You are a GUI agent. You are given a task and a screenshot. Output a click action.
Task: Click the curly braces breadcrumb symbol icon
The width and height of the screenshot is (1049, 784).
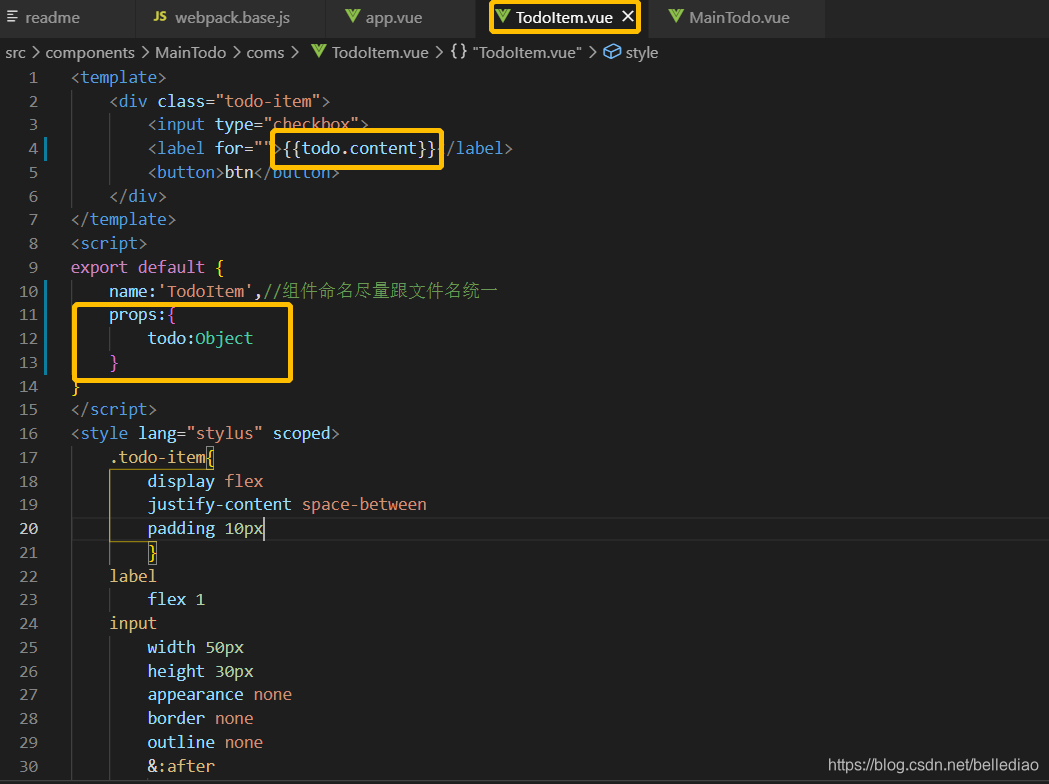(x=458, y=52)
